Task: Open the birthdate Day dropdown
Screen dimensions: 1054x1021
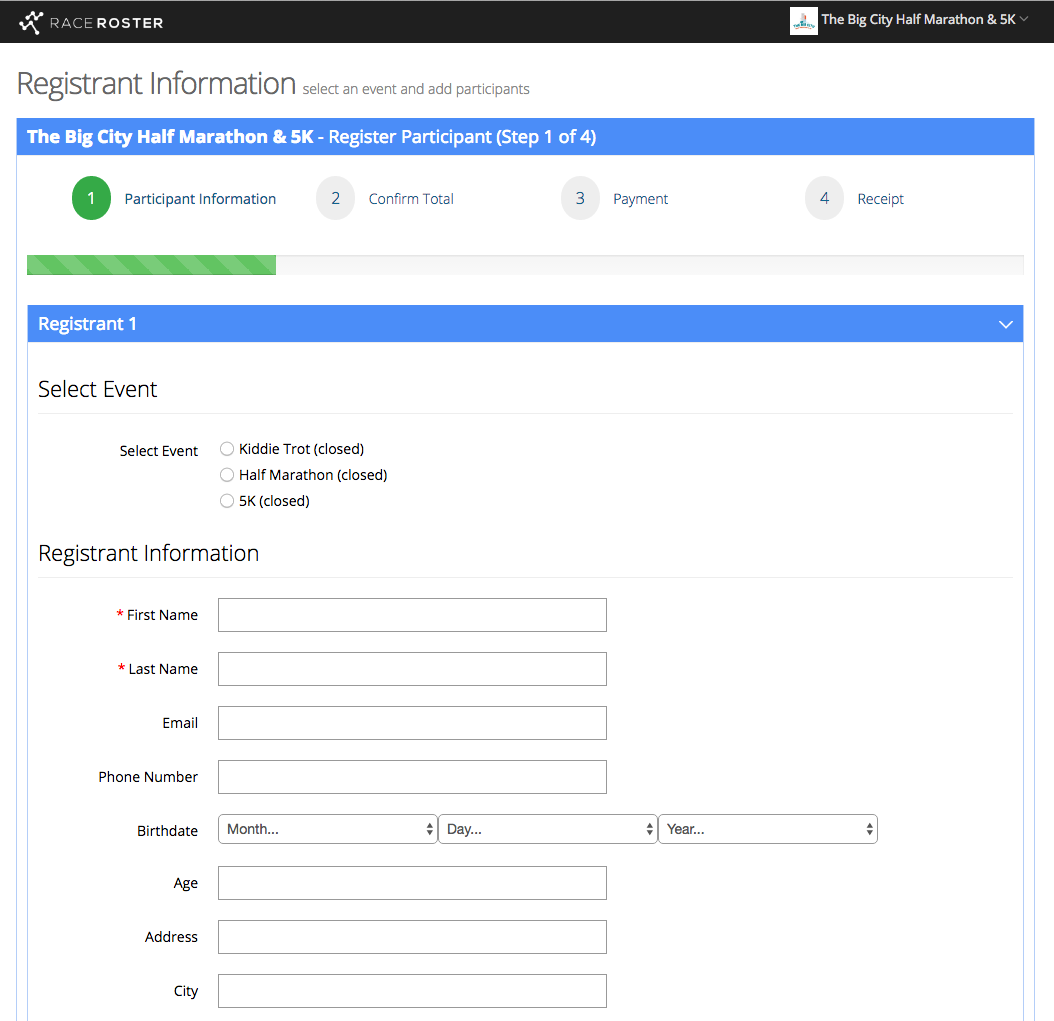Action: [548, 829]
